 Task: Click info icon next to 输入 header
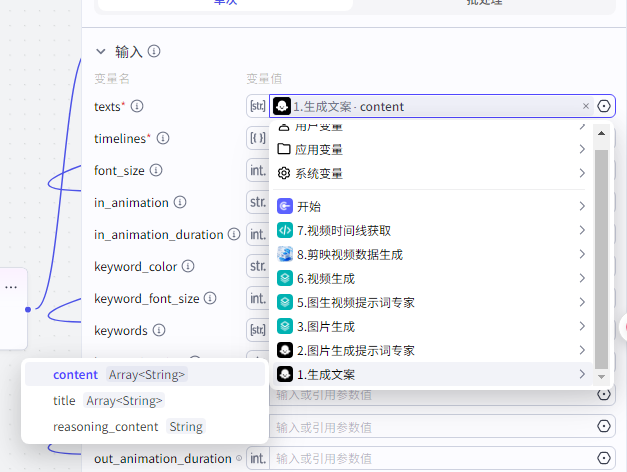(154, 52)
